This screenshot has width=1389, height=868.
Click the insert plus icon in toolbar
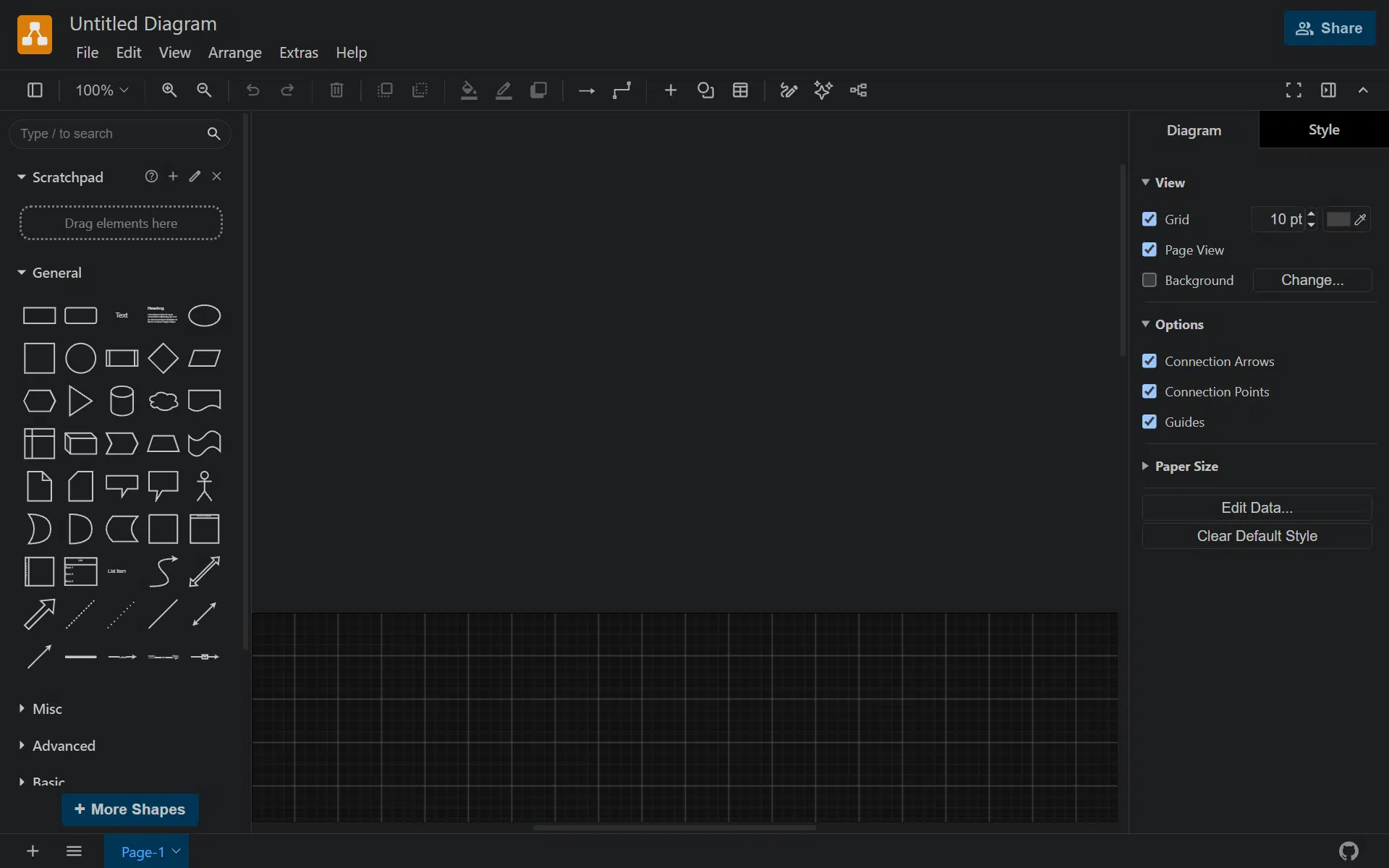coord(671,90)
